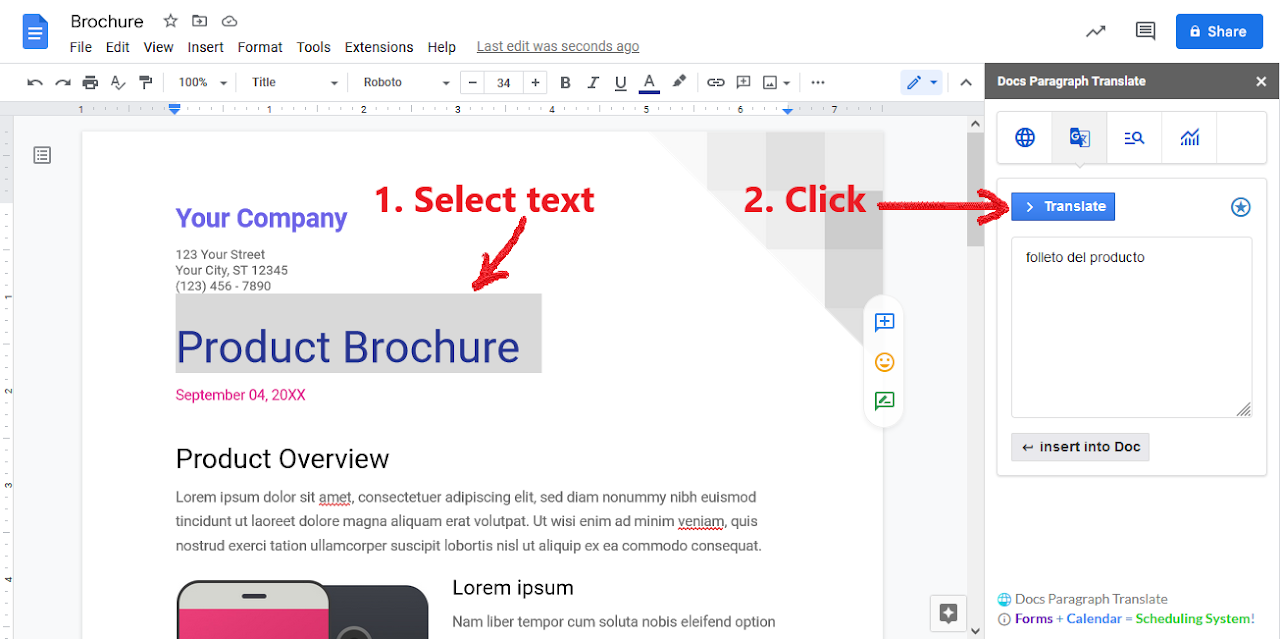This screenshot has width=1280, height=639.
Task: Open the View menu
Action: (x=158, y=47)
